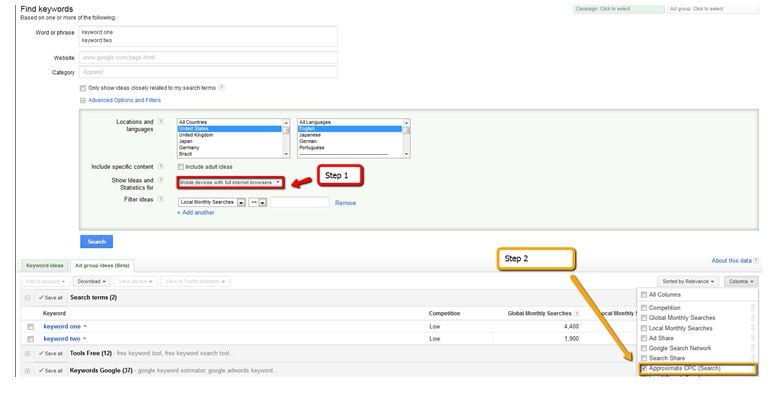Tick the Competition column checkbox
The height and width of the screenshot is (394, 778).
tap(644, 308)
